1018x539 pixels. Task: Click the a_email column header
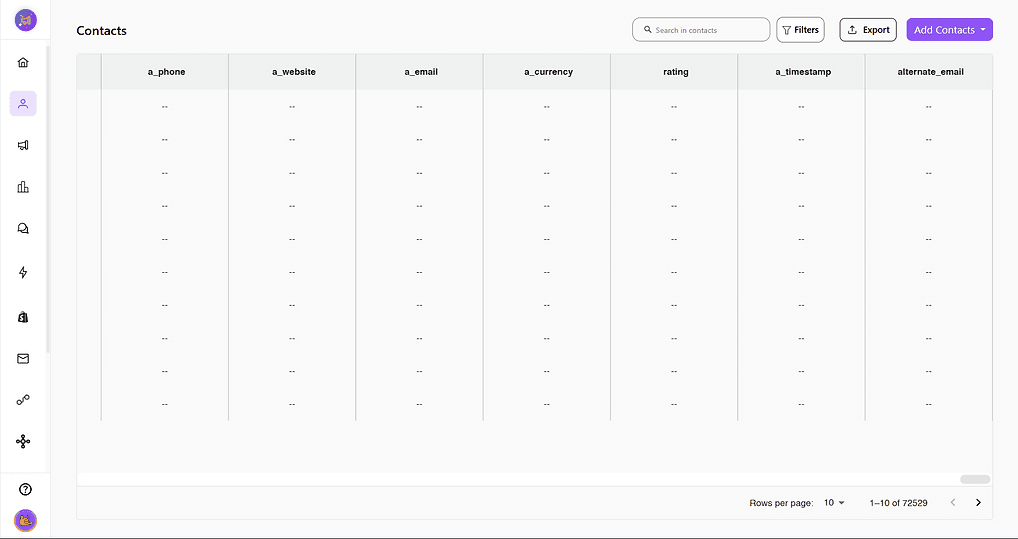[x=421, y=72]
